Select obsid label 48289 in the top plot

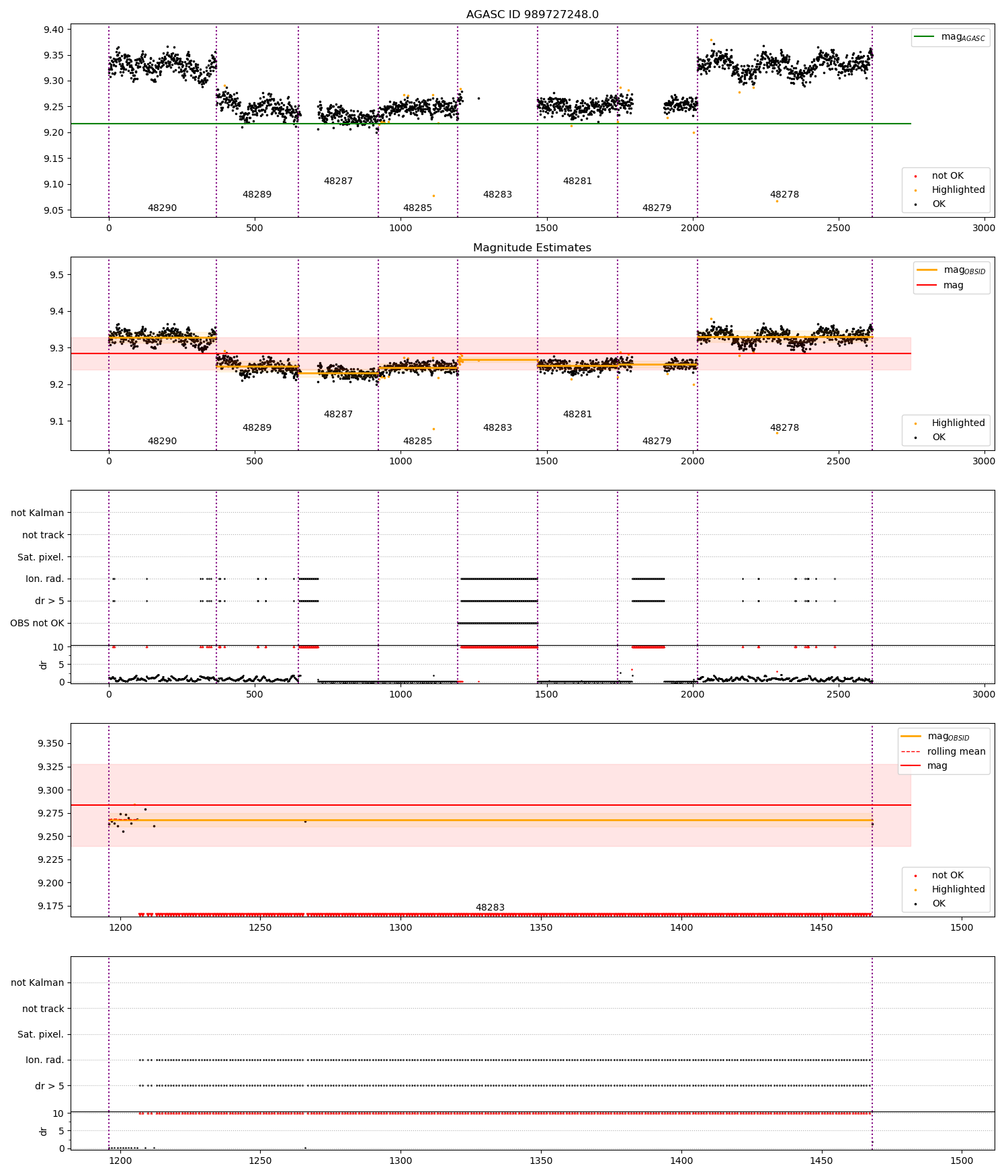pyautogui.click(x=257, y=195)
